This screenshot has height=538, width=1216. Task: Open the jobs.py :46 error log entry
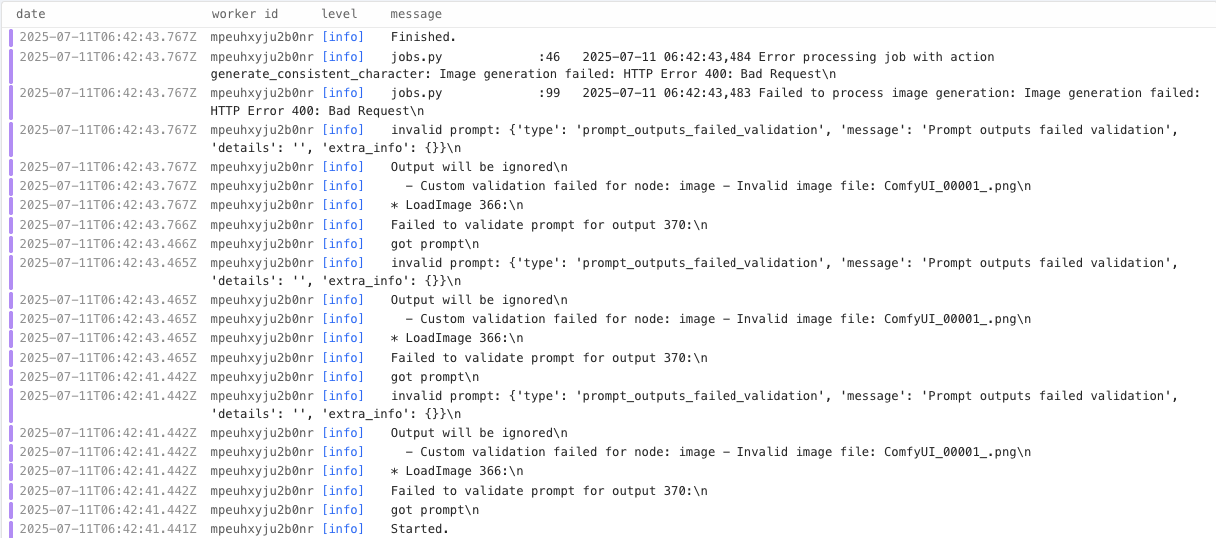(x=692, y=57)
